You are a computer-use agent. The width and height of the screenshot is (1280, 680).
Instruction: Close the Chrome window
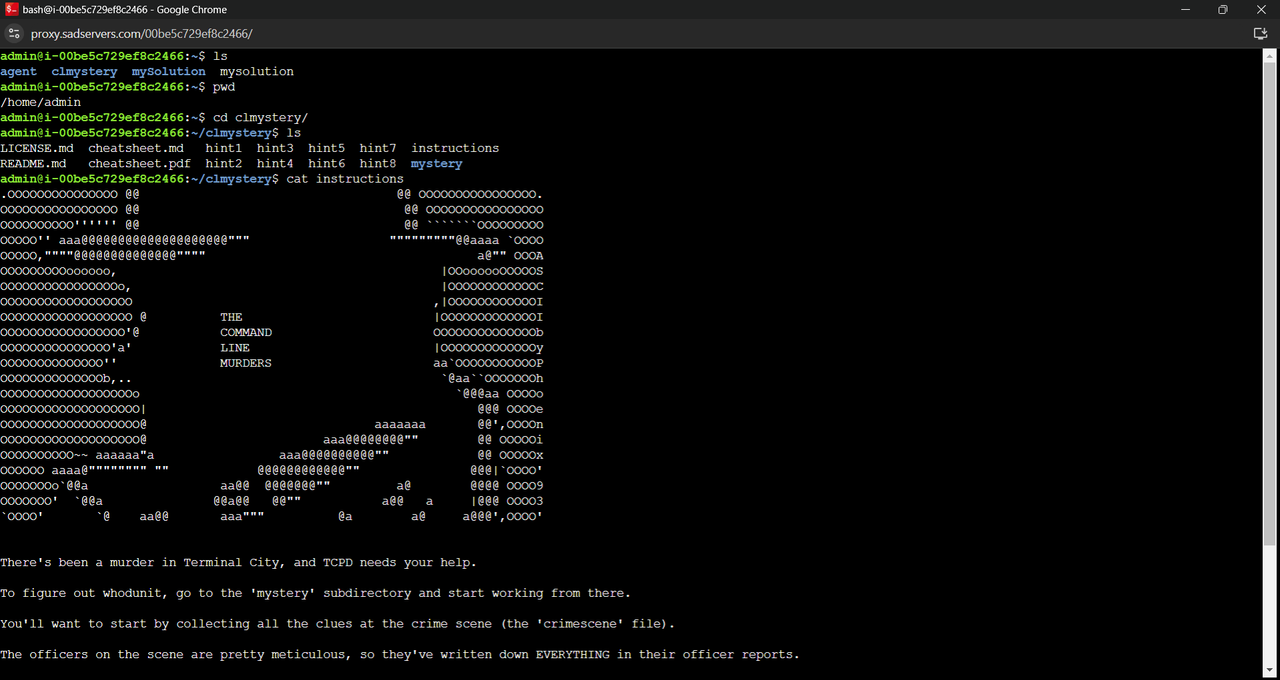(1260, 9)
